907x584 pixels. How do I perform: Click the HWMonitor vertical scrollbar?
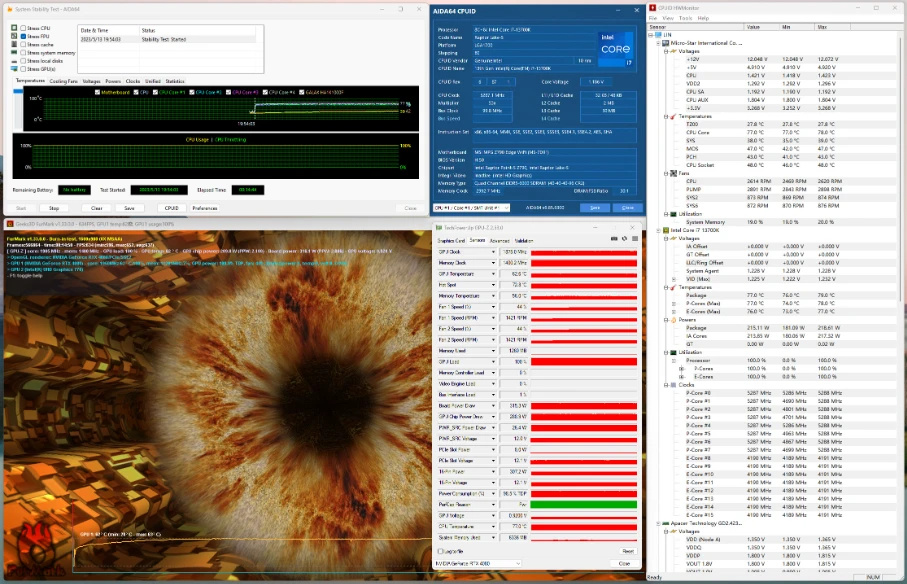(902, 301)
